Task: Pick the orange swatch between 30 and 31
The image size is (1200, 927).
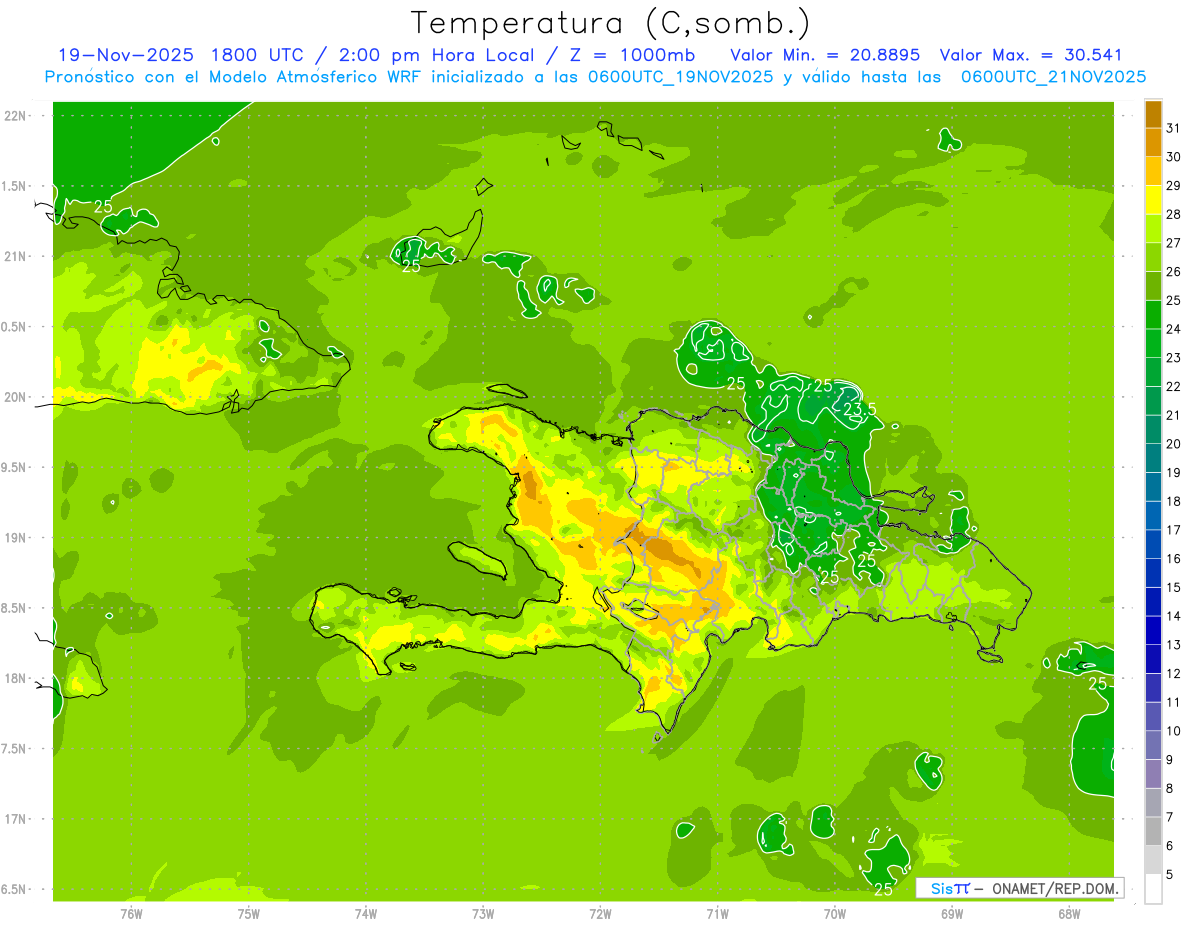Action: click(x=1153, y=142)
